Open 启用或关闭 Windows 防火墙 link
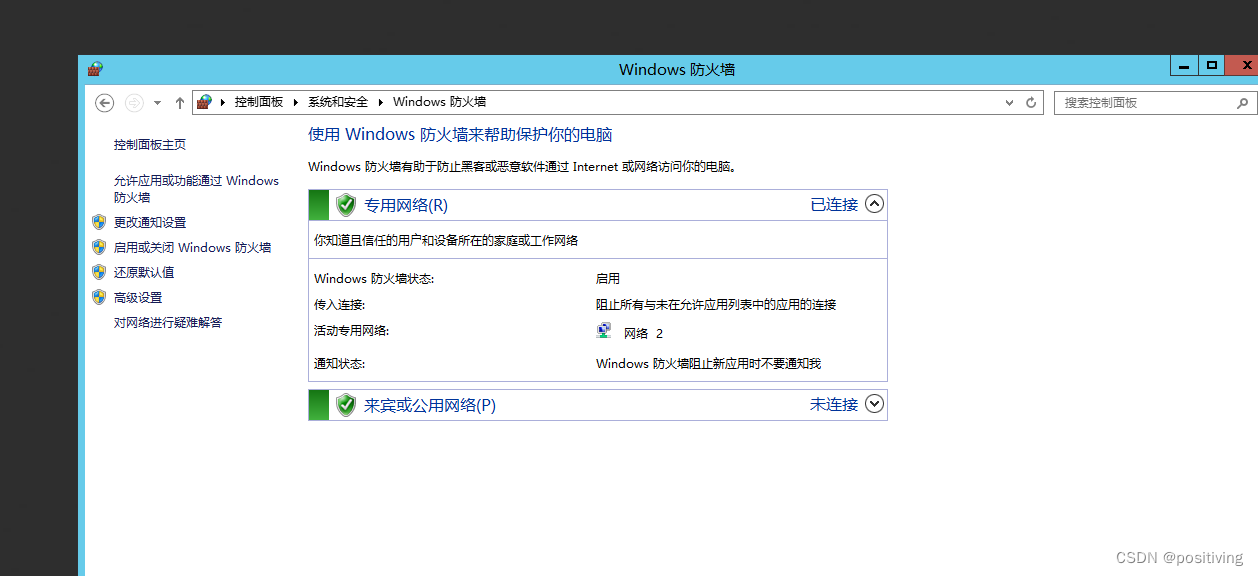The height and width of the screenshot is (576, 1258). 192,247
